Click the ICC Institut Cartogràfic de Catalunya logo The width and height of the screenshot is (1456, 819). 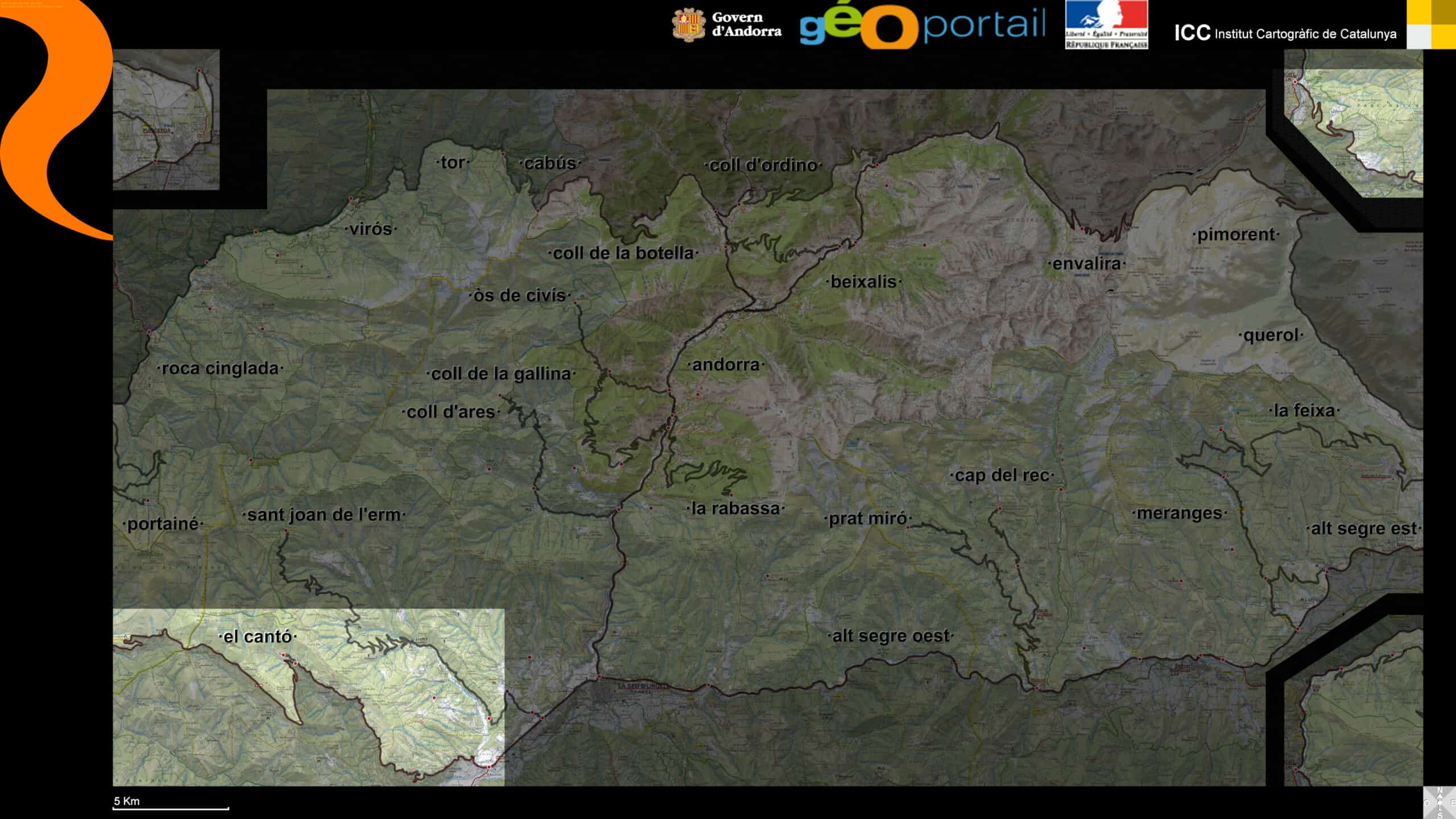coord(1285,33)
